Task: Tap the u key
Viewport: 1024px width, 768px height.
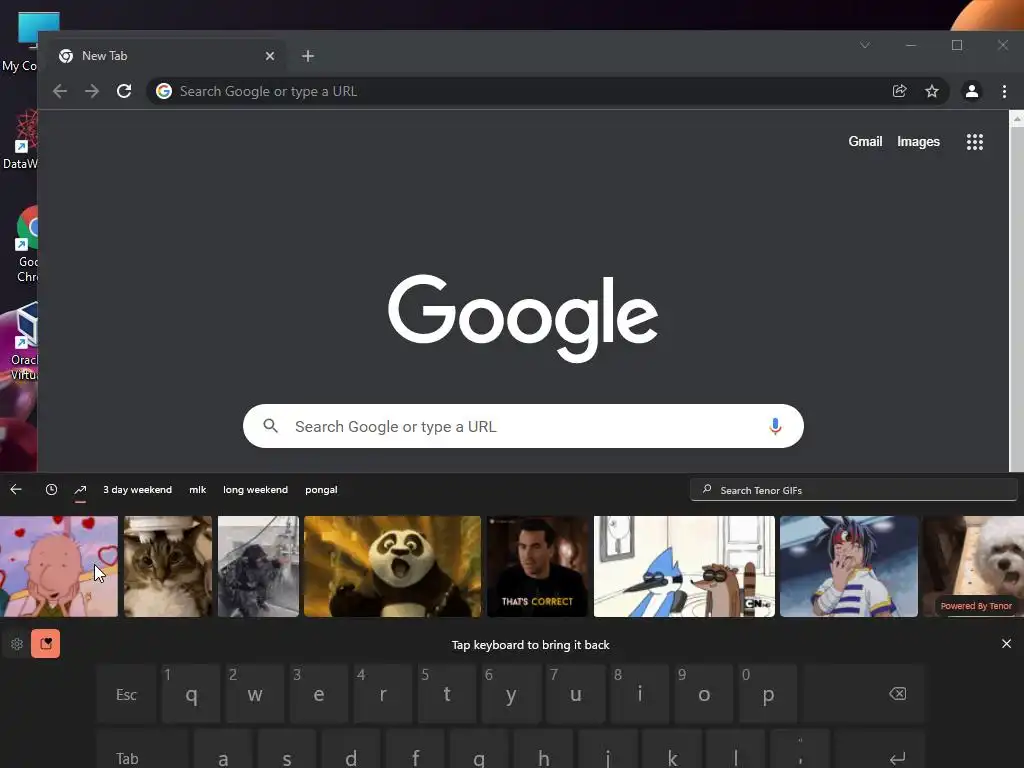Action: (x=575, y=694)
